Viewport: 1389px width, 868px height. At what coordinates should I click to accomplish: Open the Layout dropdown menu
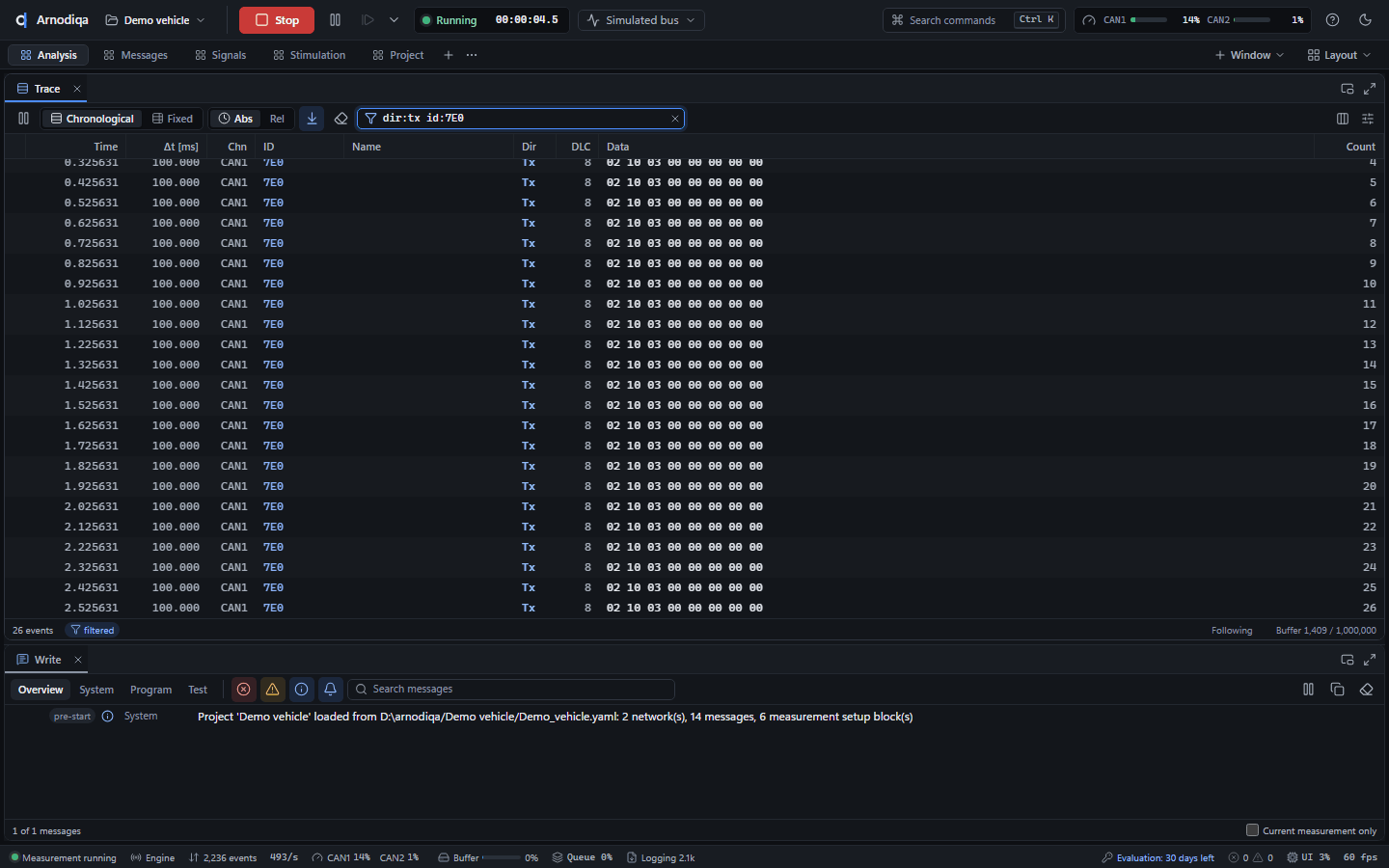click(x=1339, y=55)
